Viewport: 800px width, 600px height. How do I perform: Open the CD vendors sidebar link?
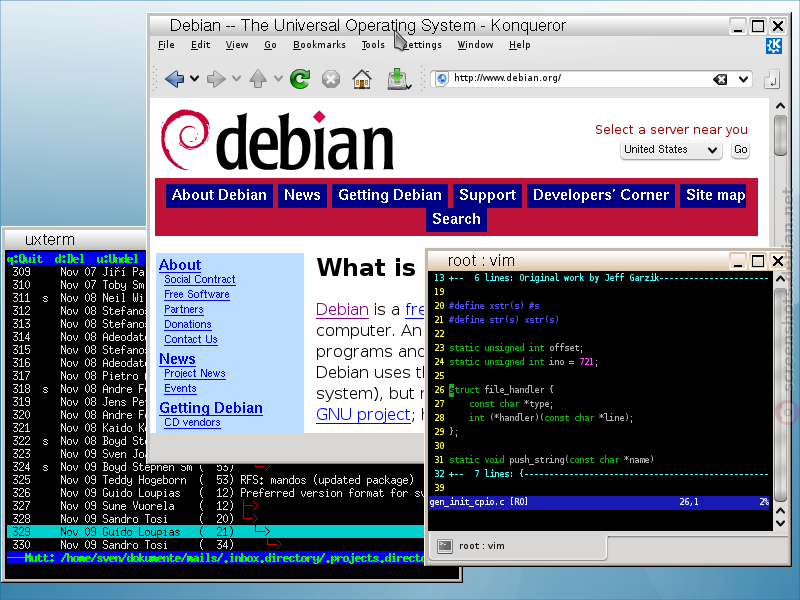192,422
